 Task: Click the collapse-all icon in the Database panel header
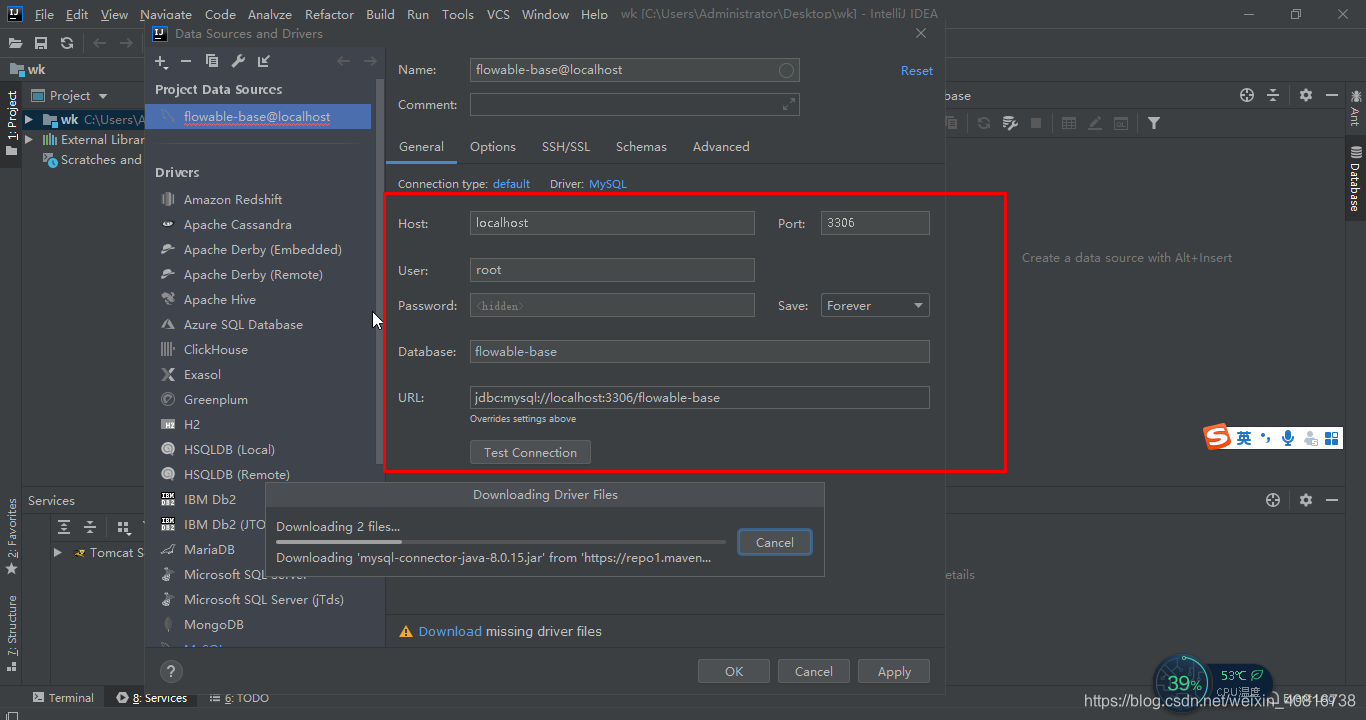coord(1273,95)
